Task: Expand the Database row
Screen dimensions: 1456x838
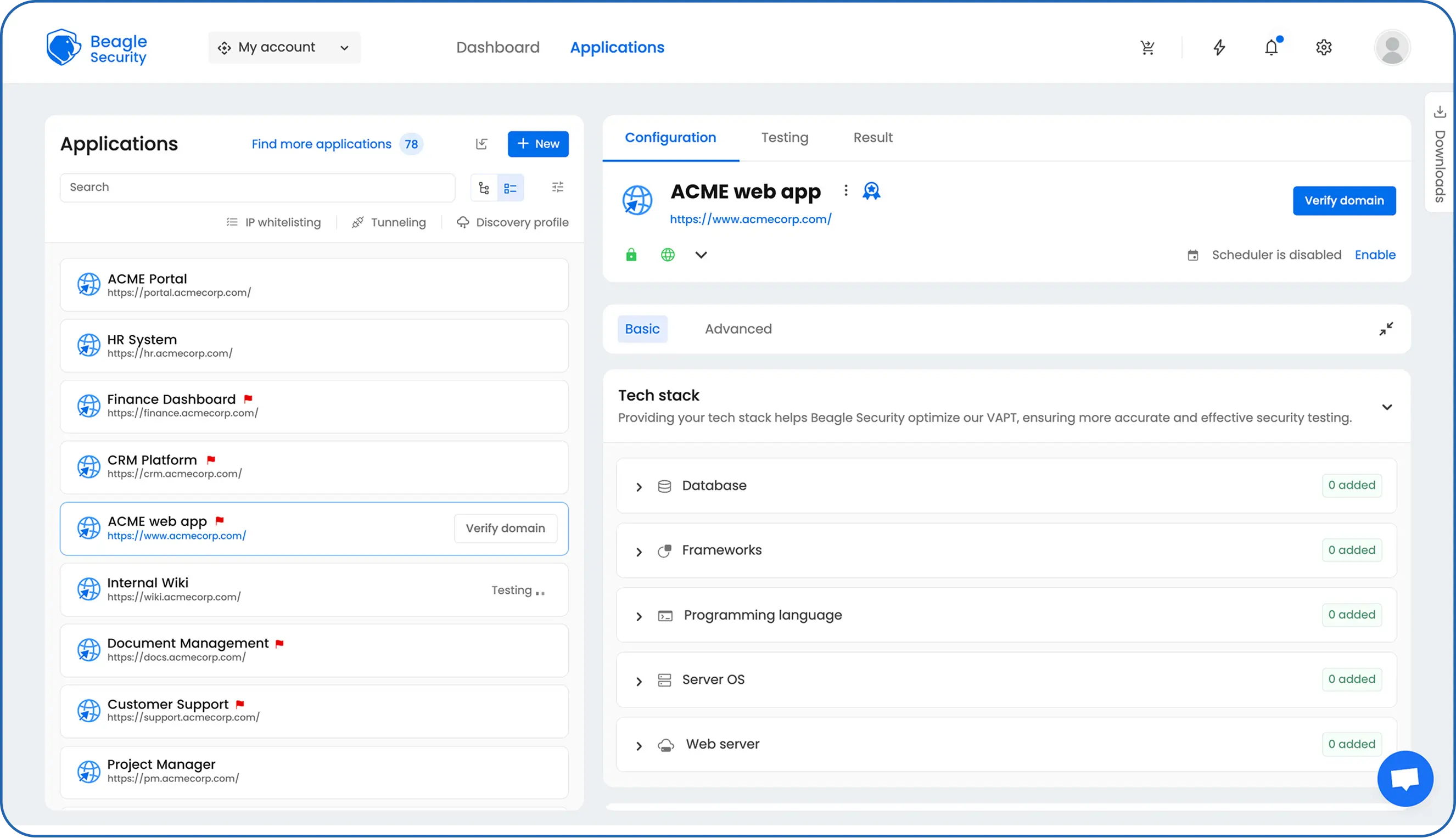Action: pyautogui.click(x=639, y=487)
